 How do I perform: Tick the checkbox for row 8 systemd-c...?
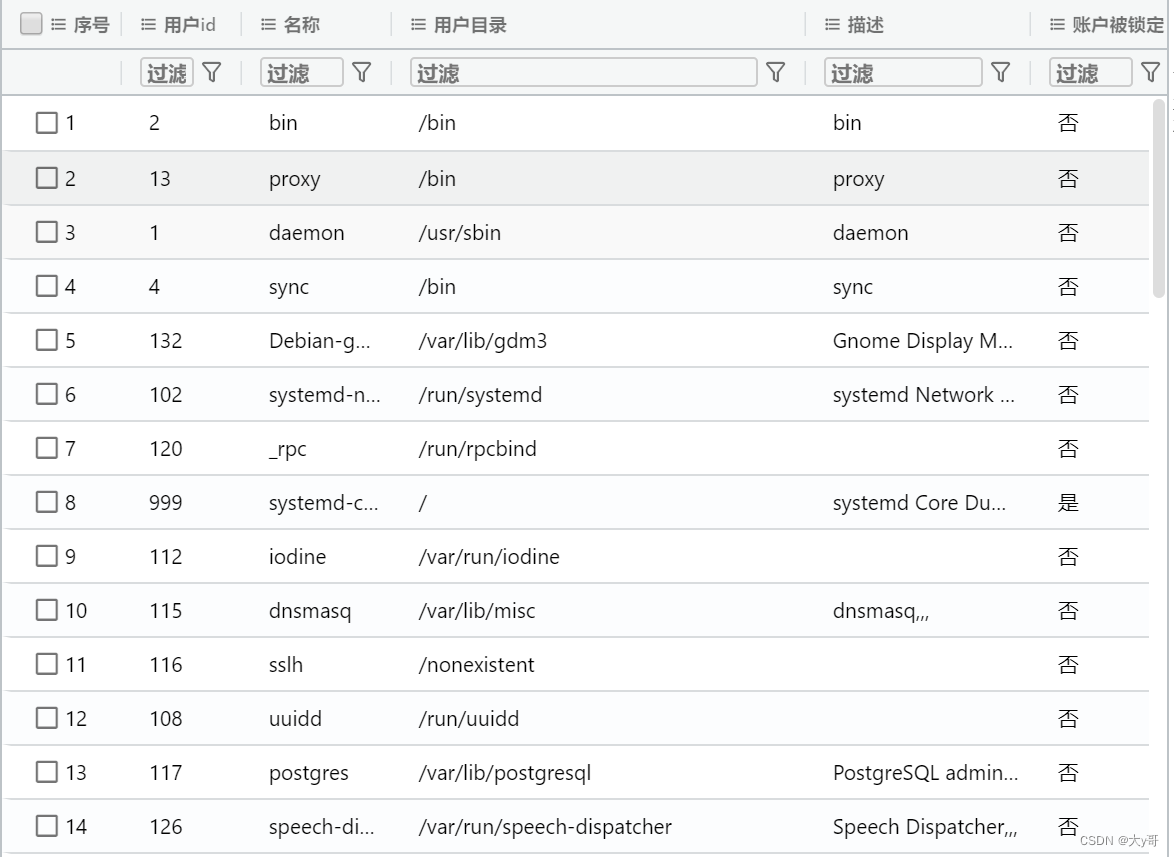pos(46,501)
